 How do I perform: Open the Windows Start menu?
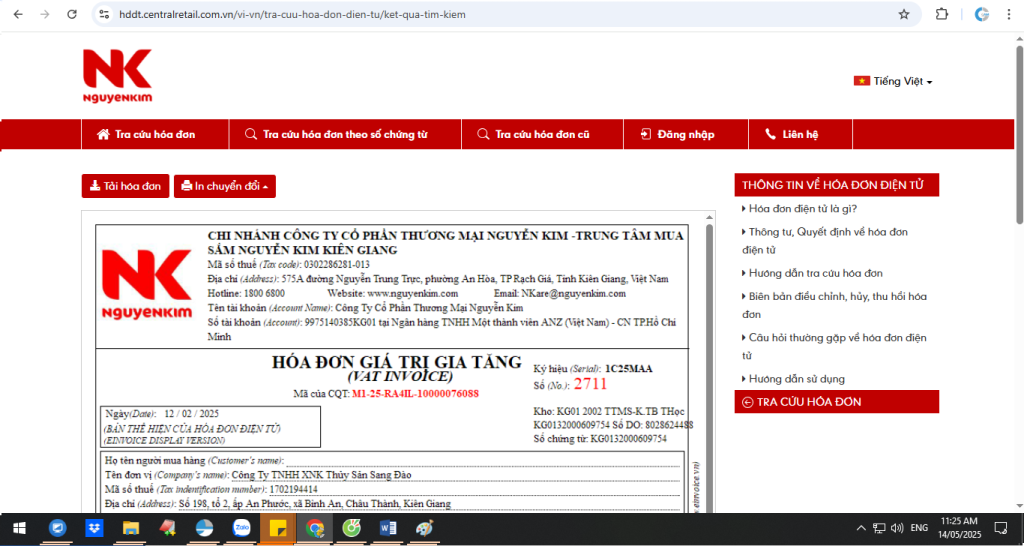coord(18,528)
